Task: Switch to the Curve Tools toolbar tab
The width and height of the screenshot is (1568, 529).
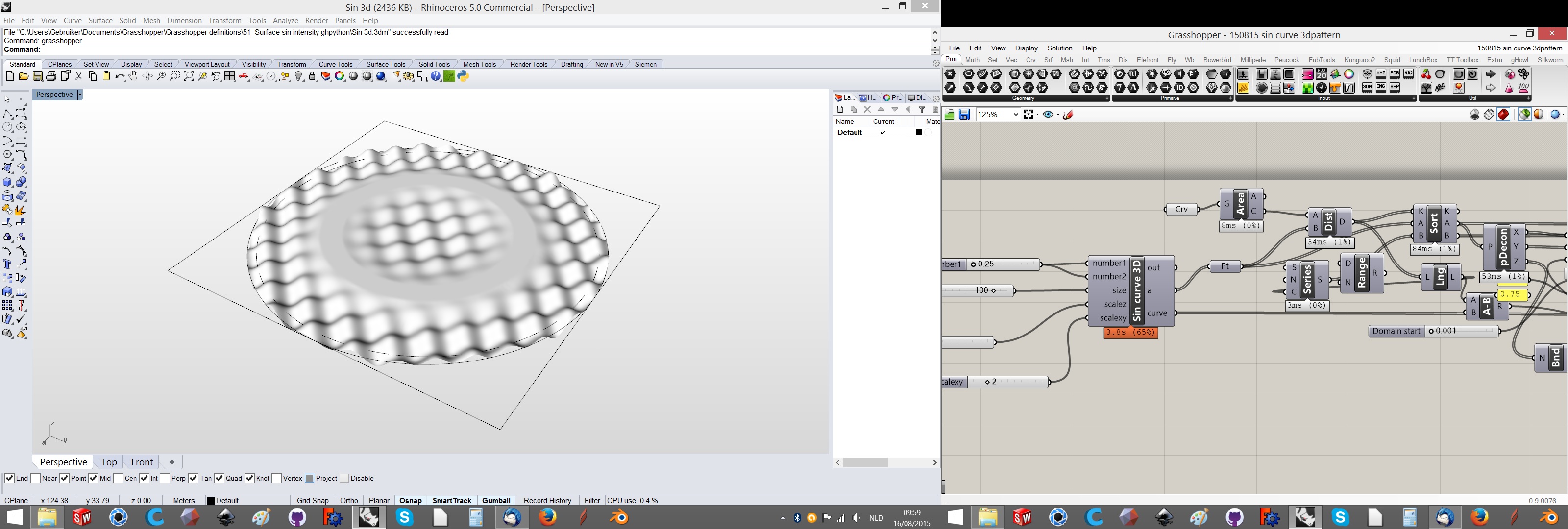Action: pyautogui.click(x=335, y=64)
